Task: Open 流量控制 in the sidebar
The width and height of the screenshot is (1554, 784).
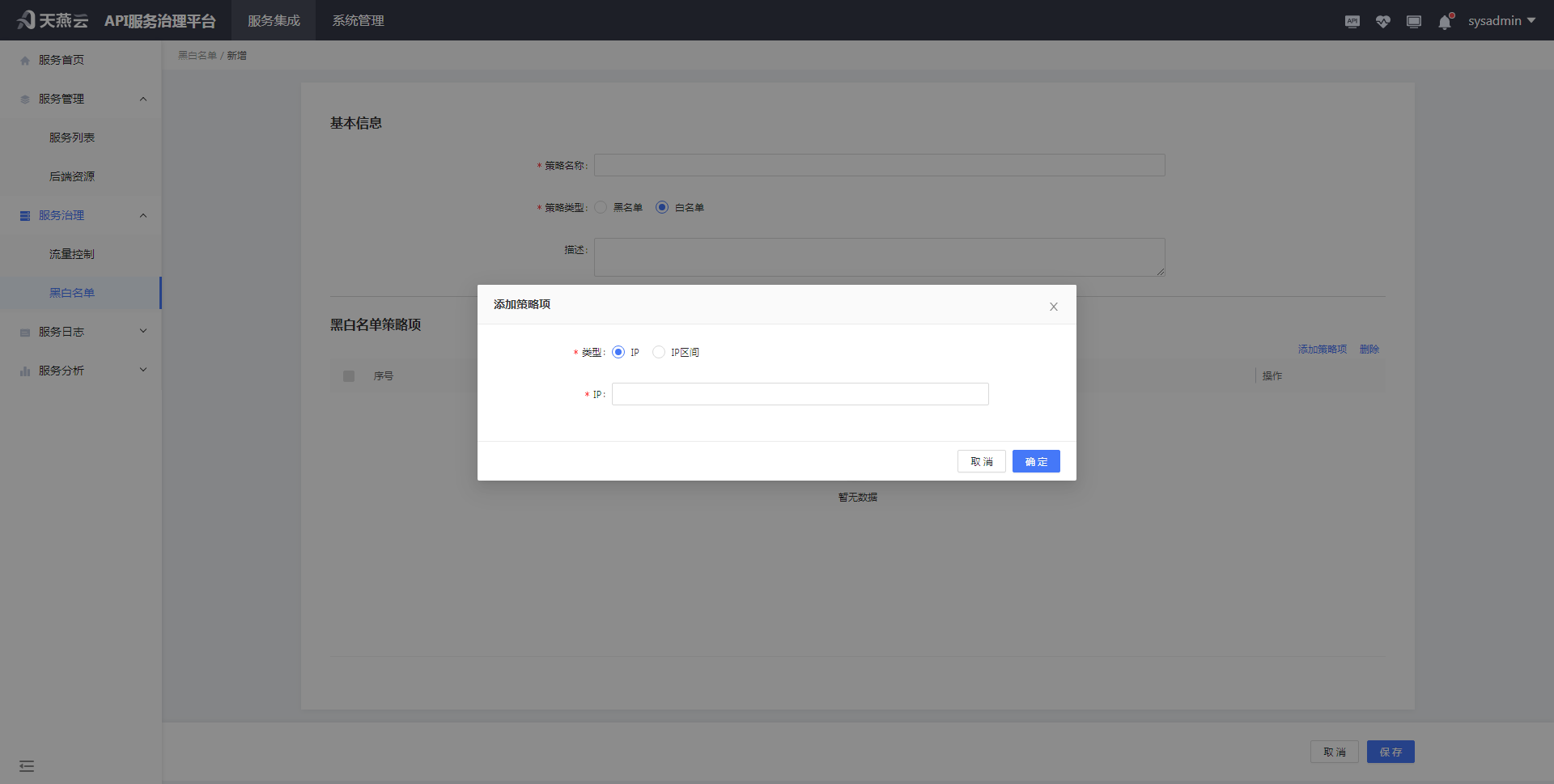Action: click(x=72, y=254)
